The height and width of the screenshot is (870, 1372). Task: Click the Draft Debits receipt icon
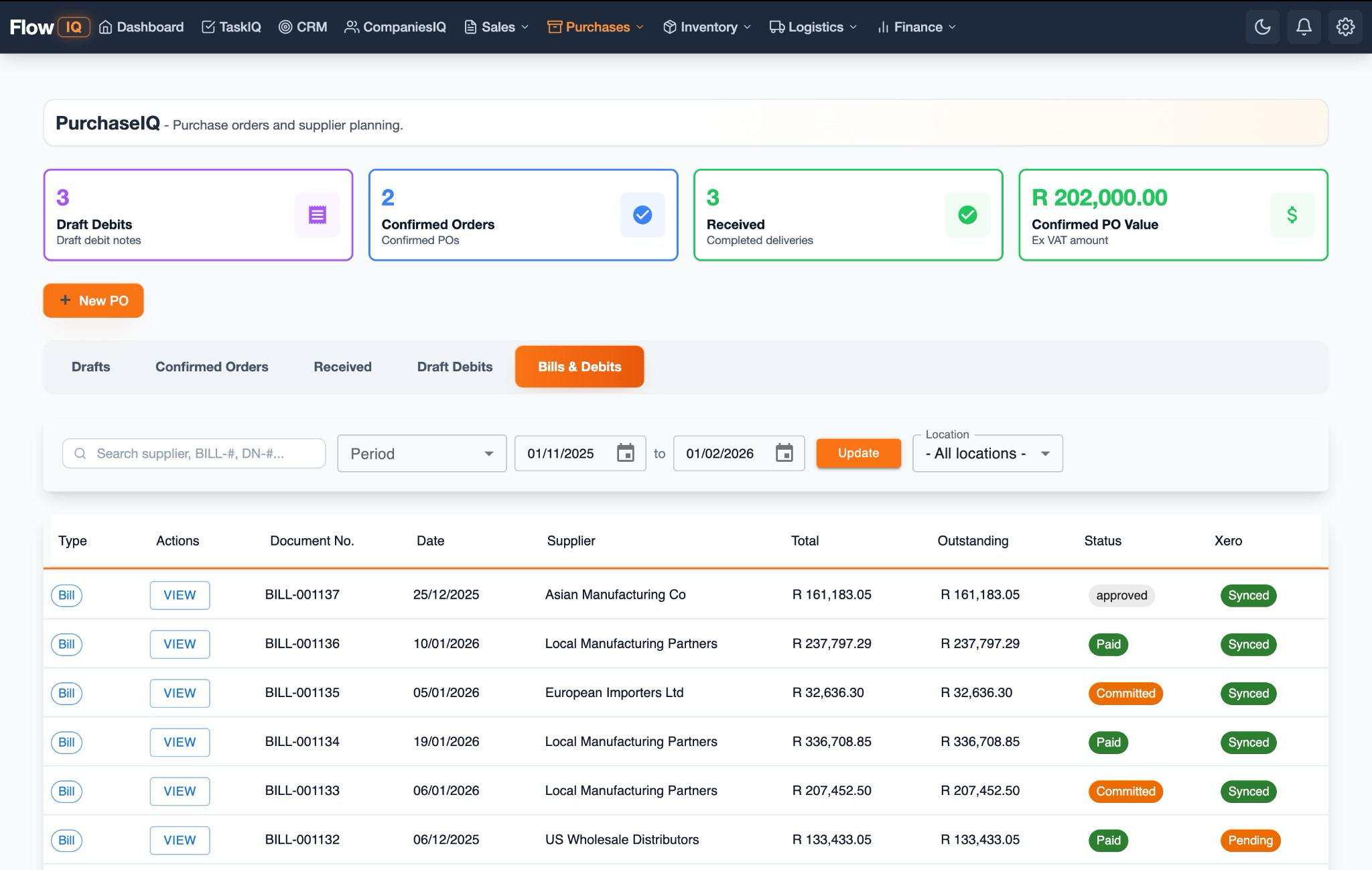pyautogui.click(x=317, y=214)
